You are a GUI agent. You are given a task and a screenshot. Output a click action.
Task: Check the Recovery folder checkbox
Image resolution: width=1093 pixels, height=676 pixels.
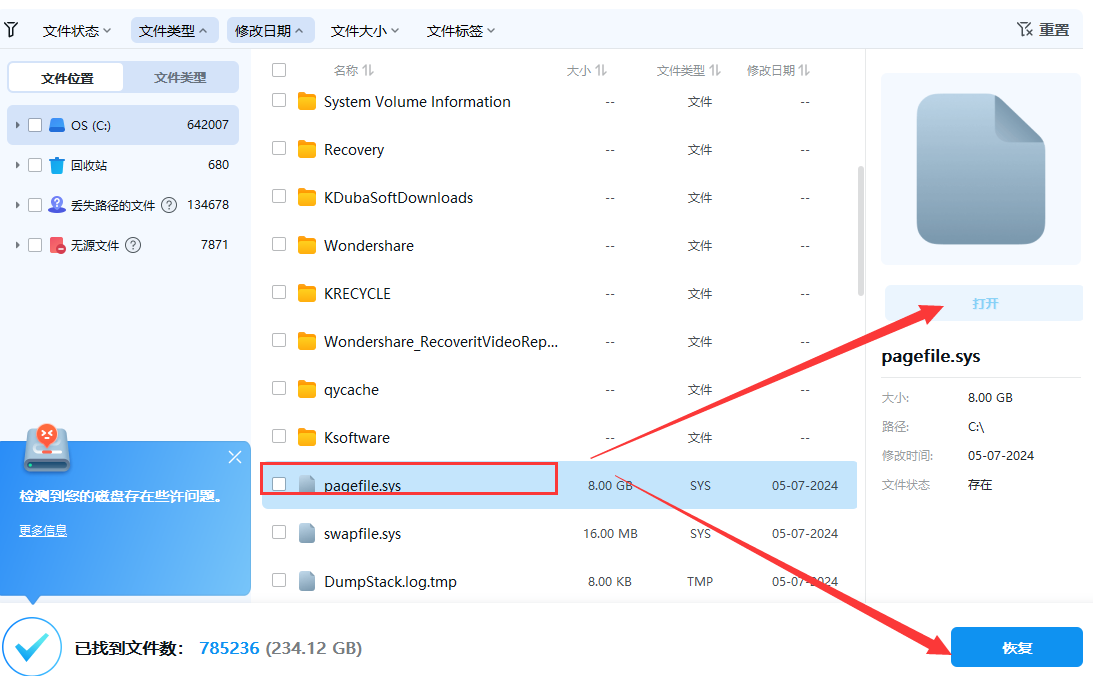coord(278,149)
